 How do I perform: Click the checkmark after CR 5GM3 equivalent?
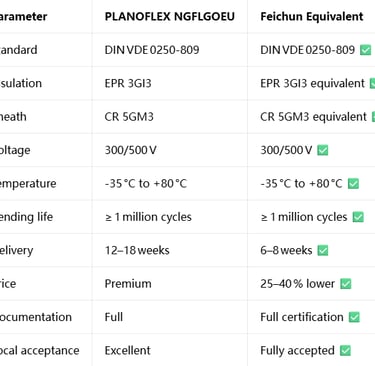tap(373, 117)
